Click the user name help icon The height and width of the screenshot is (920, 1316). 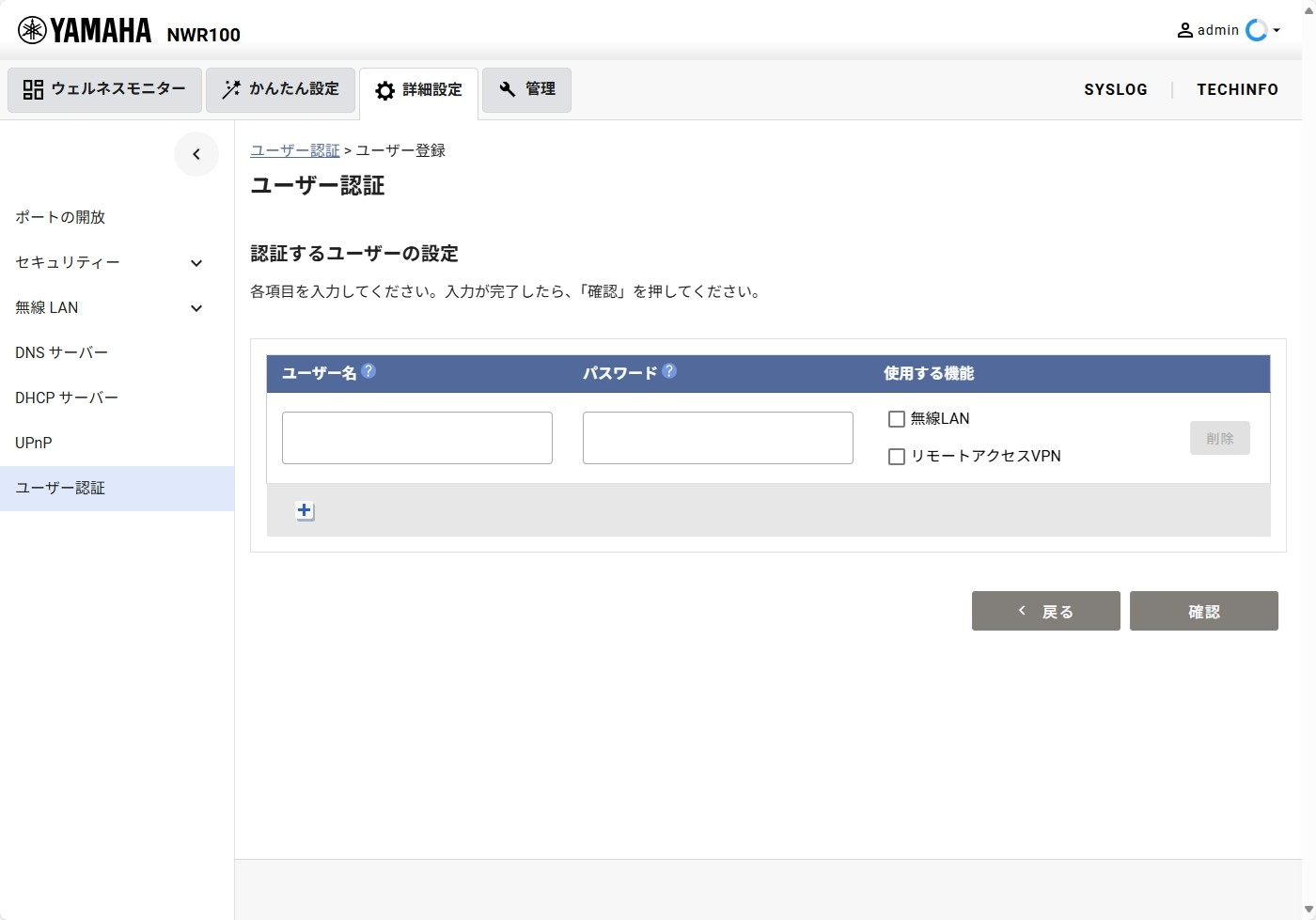pyautogui.click(x=368, y=371)
